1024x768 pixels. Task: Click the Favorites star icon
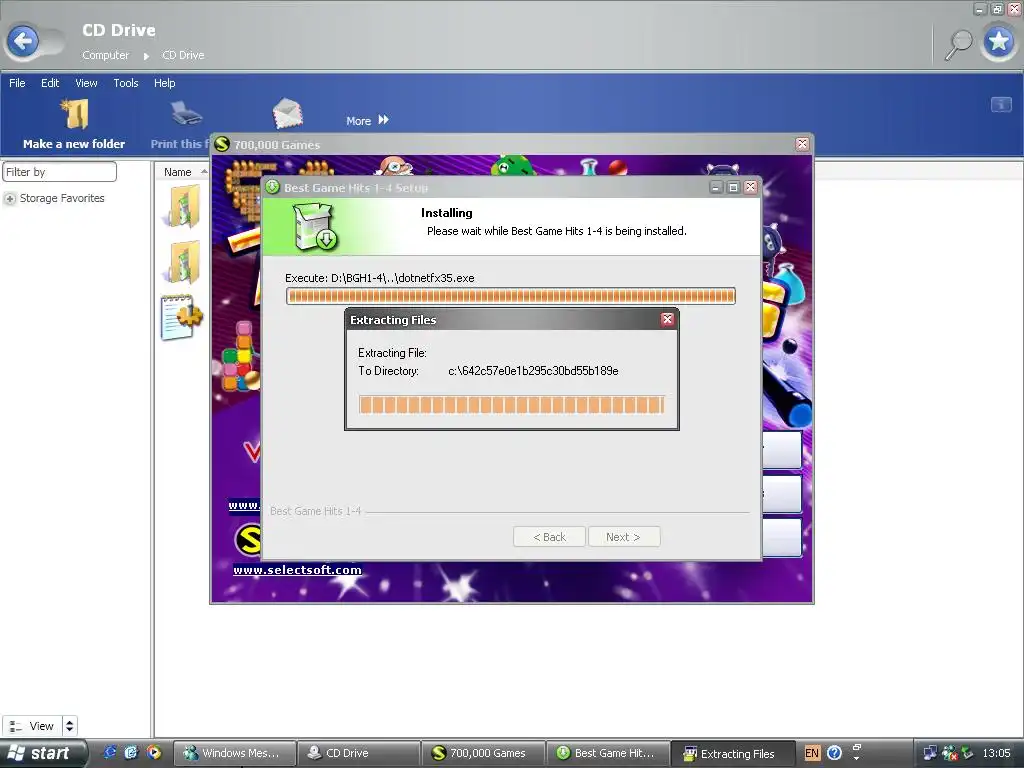click(x=999, y=42)
